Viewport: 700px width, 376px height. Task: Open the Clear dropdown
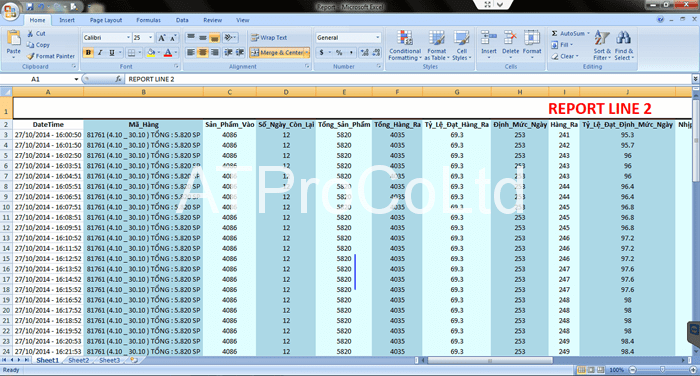pos(564,56)
